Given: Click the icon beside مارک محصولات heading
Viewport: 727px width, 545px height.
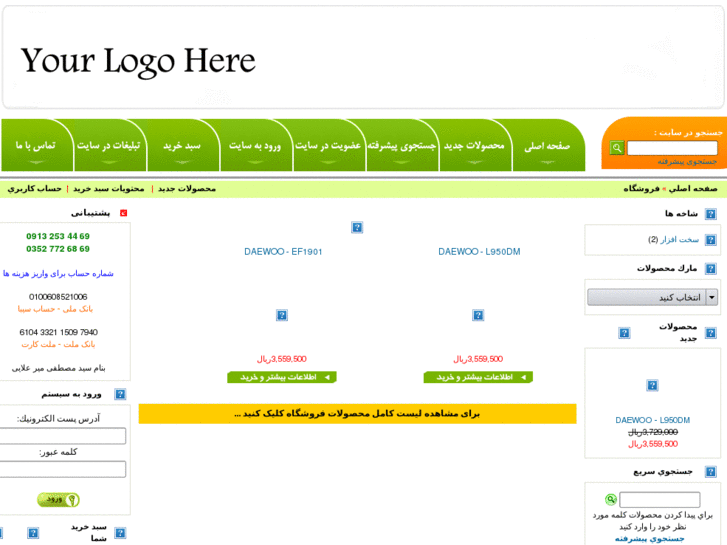Looking at the screenshot, I should click(x=710, y=269).
